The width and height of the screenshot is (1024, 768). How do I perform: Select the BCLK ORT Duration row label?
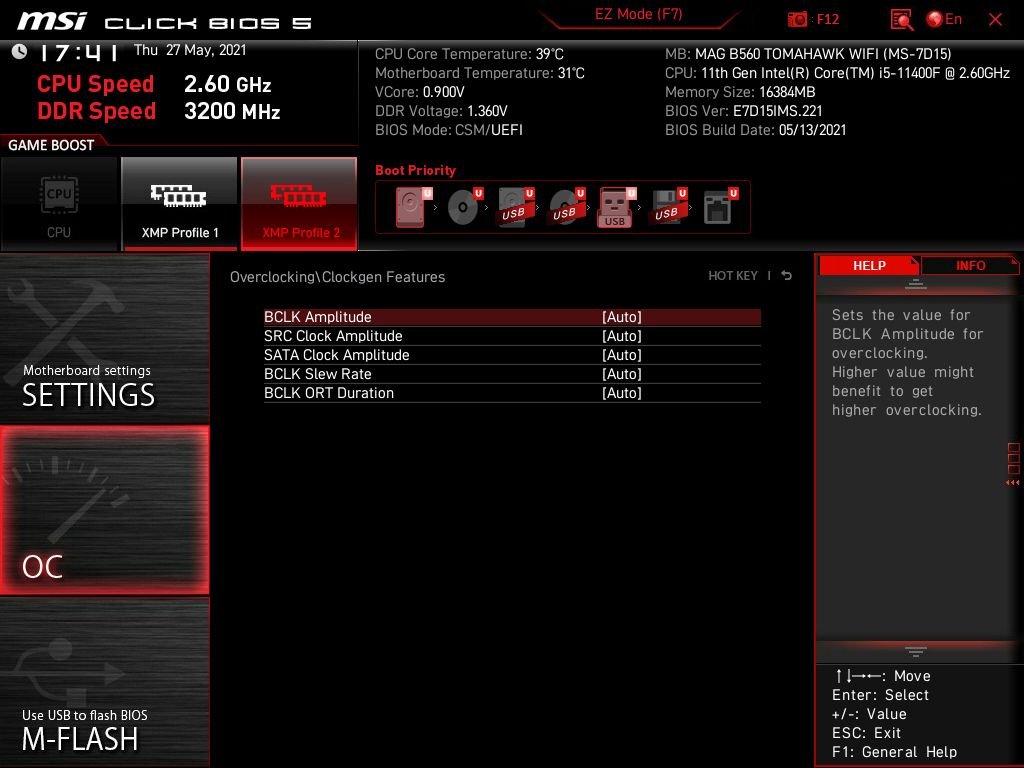pyautogui.click(x=328, y=392)
